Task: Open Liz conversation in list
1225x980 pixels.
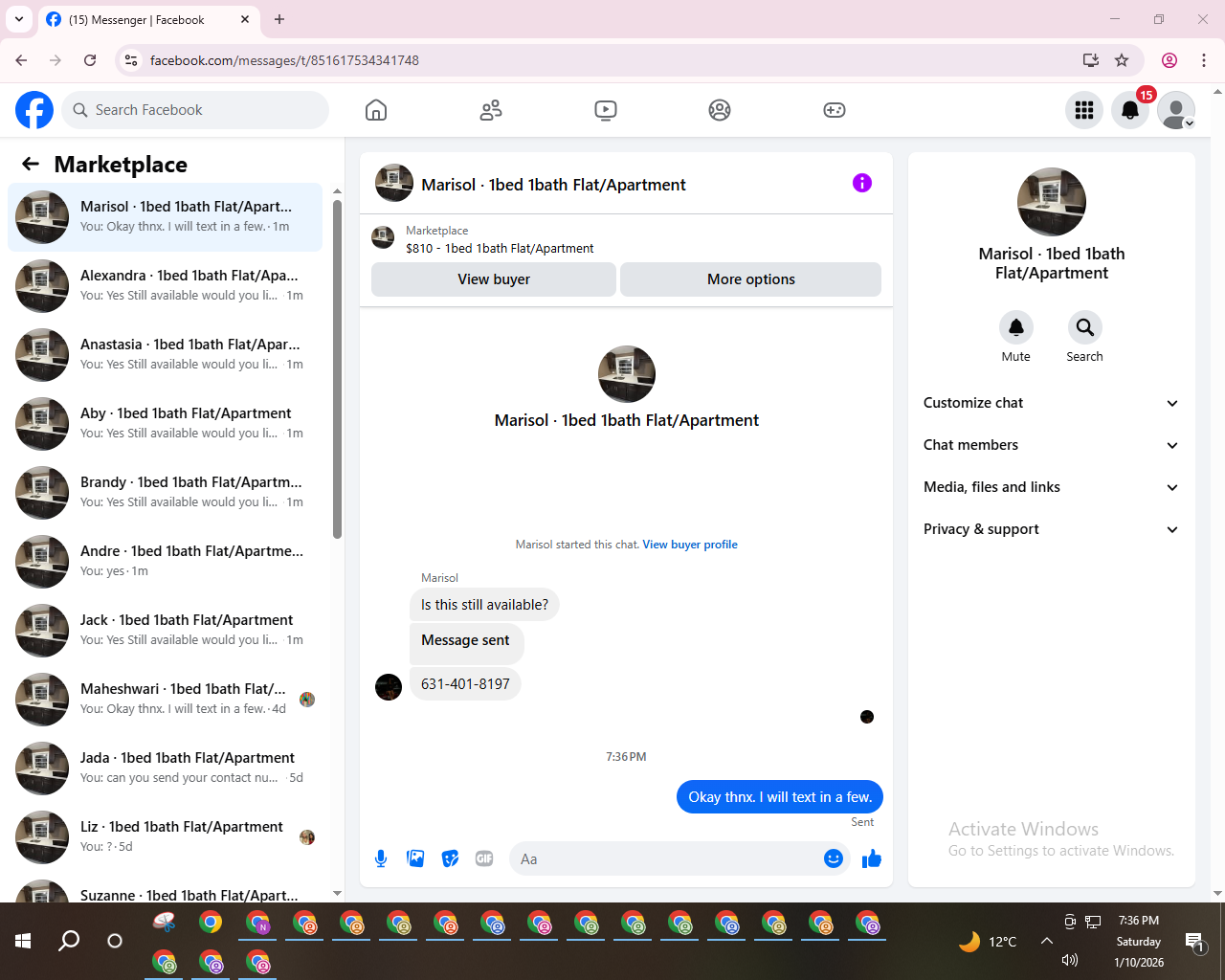Action: [165, 837]
